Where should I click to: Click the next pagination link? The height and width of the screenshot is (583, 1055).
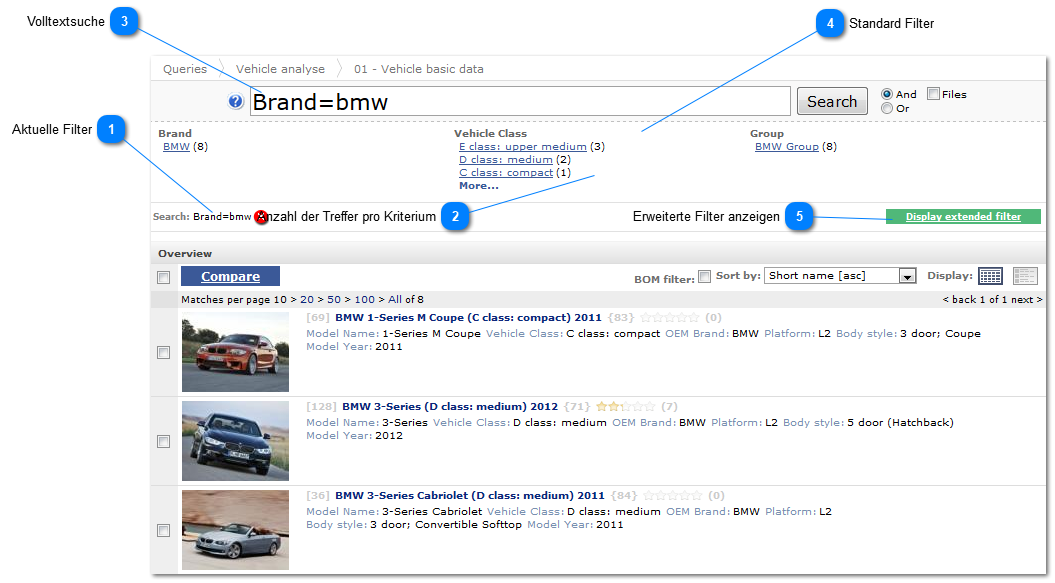[x=1026, y=300]
